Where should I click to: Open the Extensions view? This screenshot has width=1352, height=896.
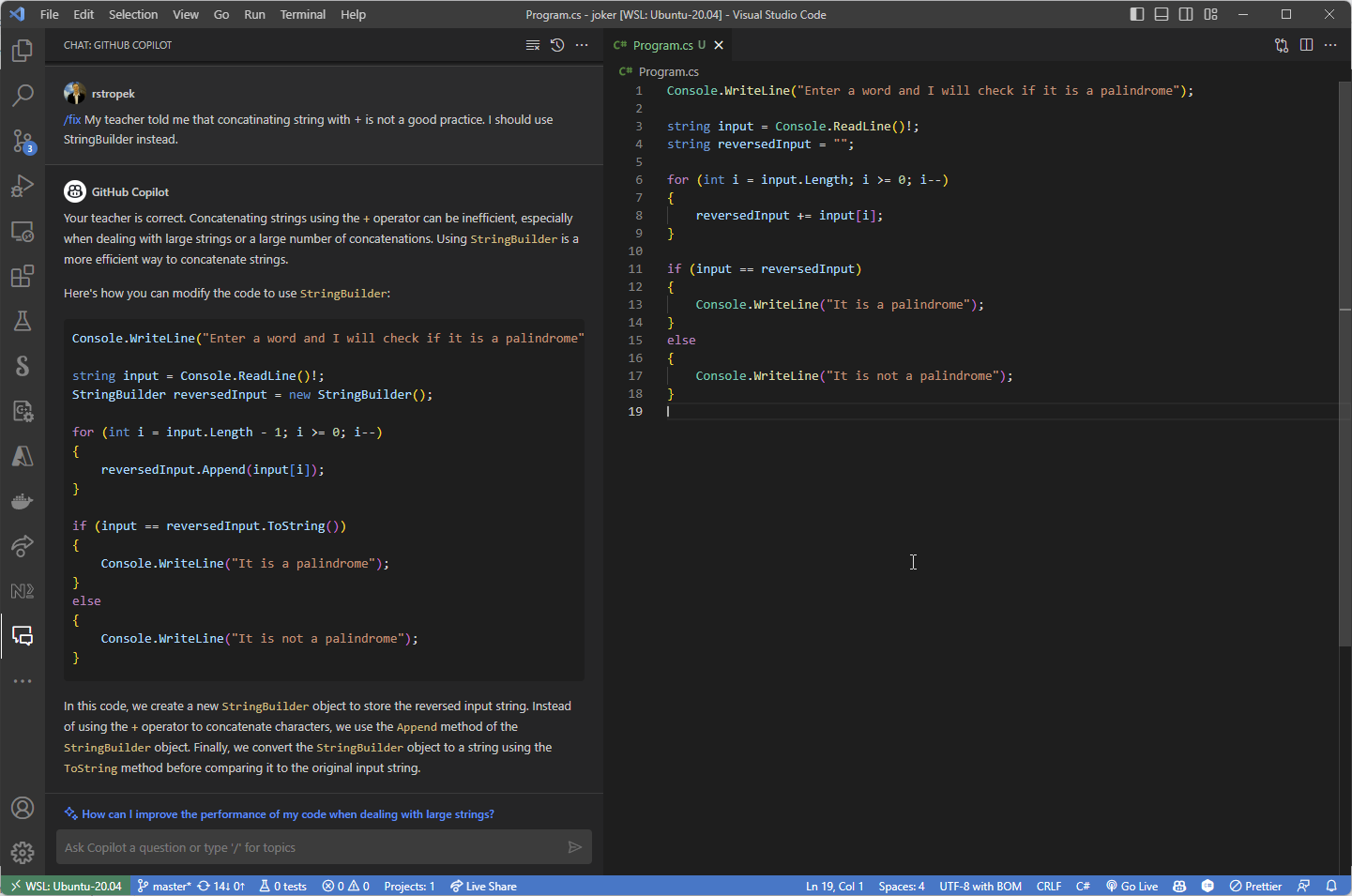pyautogui.click(x=23, y=276)
